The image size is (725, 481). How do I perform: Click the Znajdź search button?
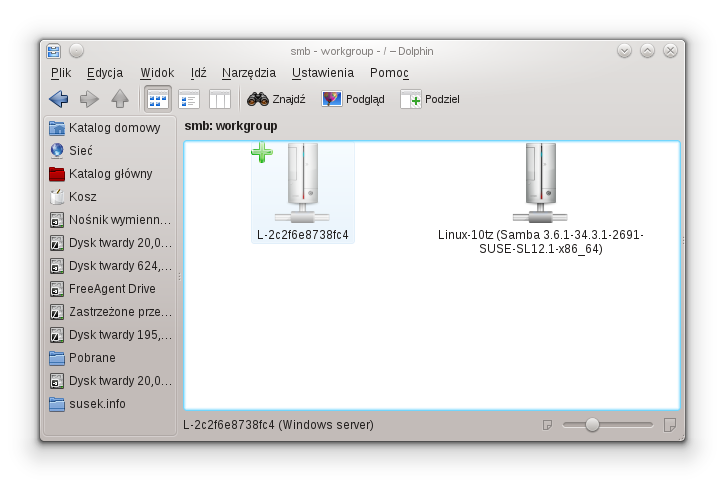click(276, 99)
